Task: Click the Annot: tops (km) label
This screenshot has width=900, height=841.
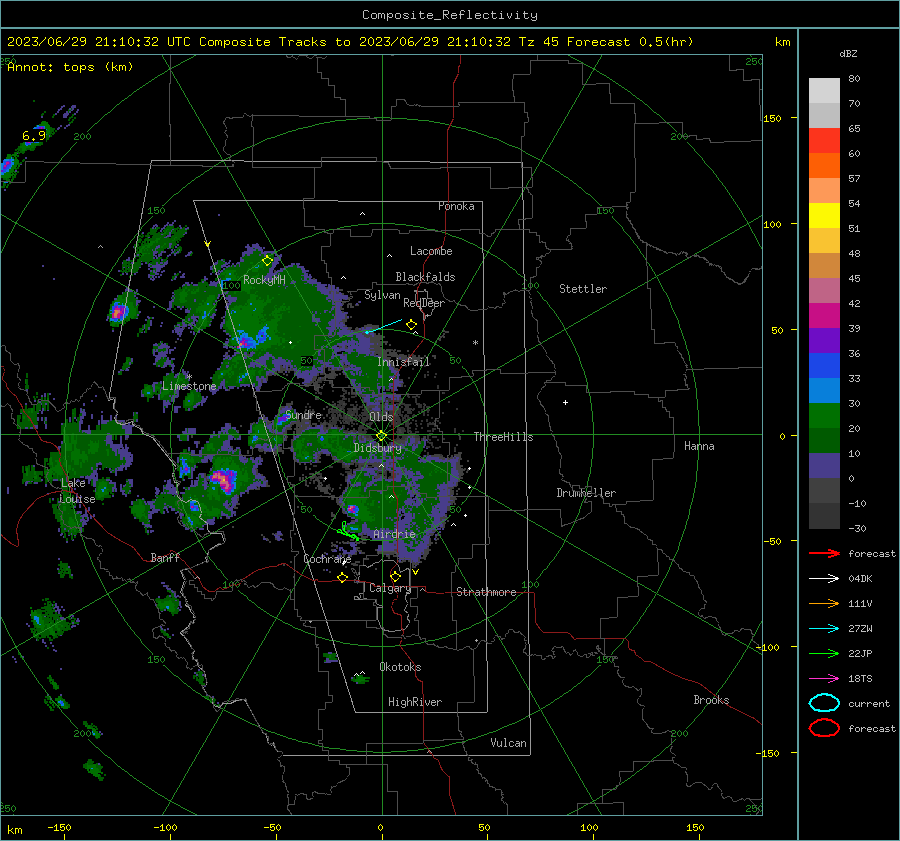Action: 70,67
